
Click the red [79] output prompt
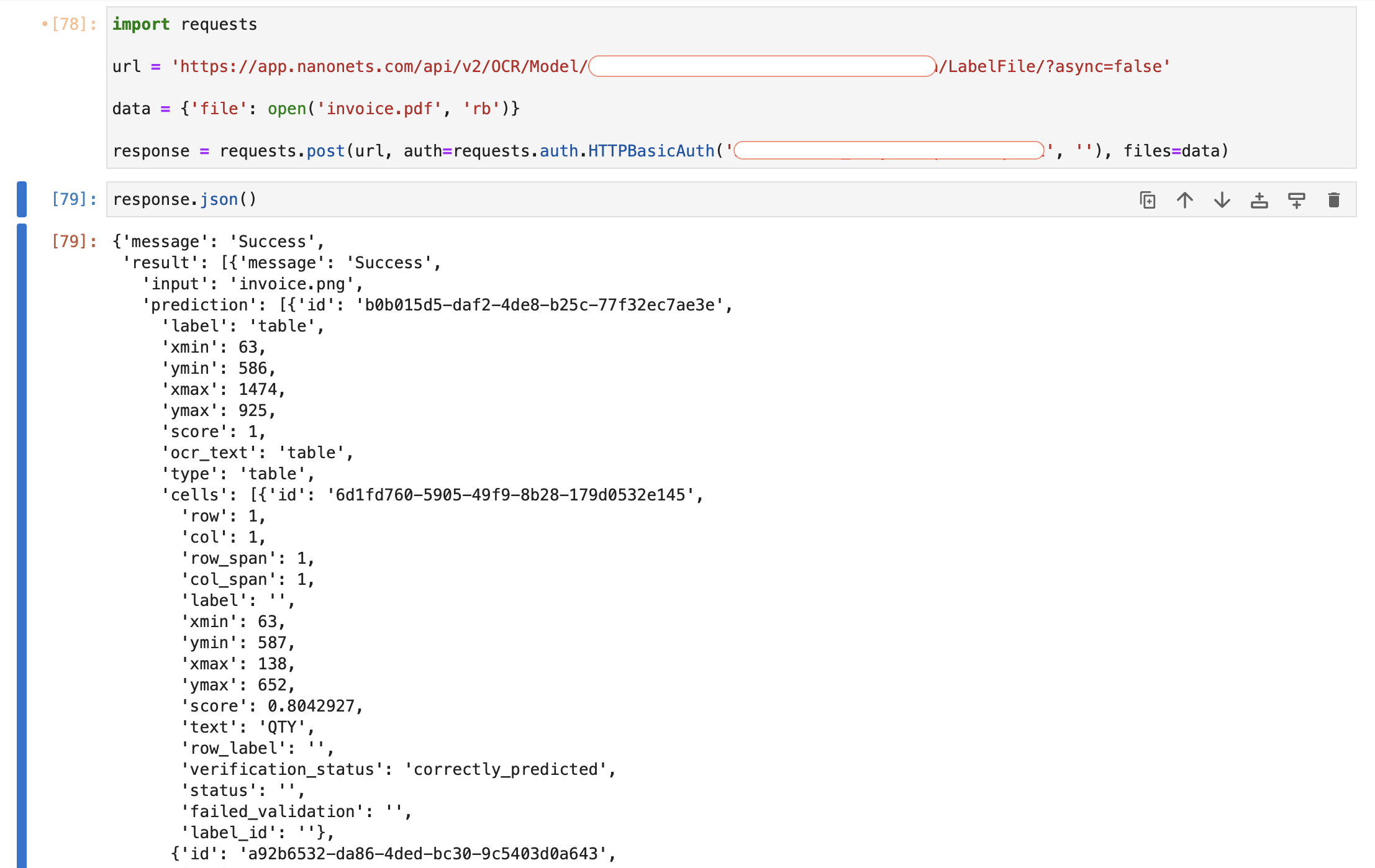[73, 242]
